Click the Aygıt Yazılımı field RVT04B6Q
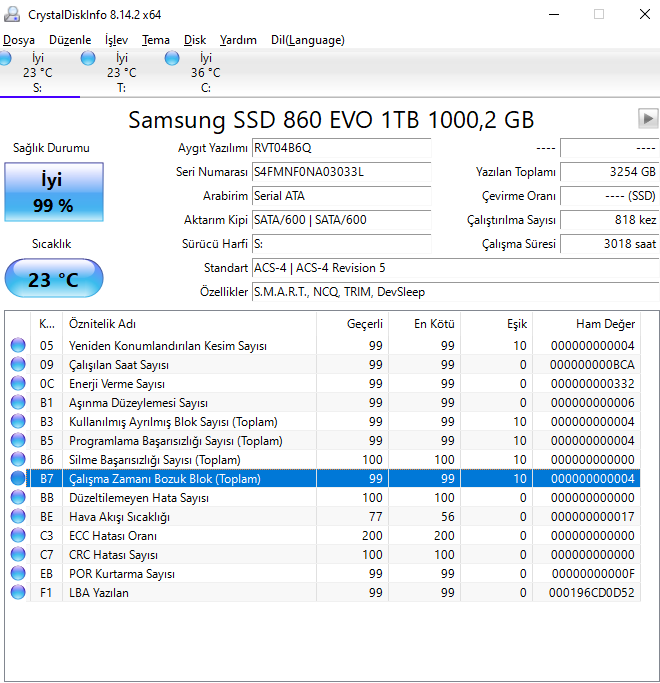This screenshot has height=683, width=660. tap(342, 148)
